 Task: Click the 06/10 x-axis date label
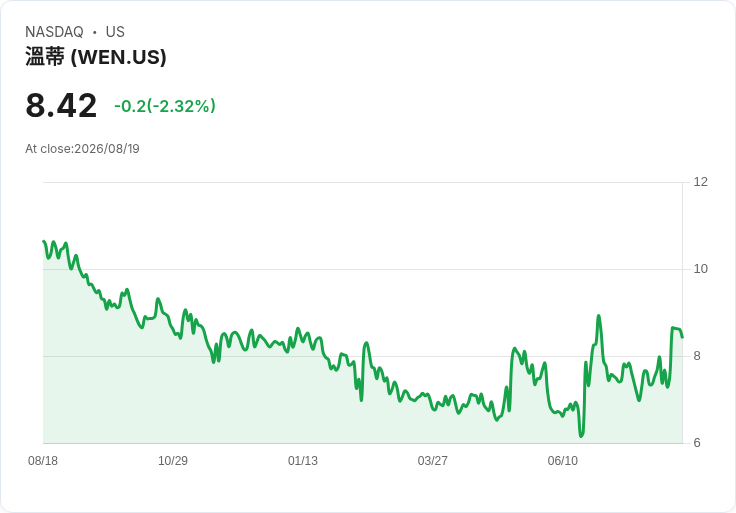tap(562, 461)
